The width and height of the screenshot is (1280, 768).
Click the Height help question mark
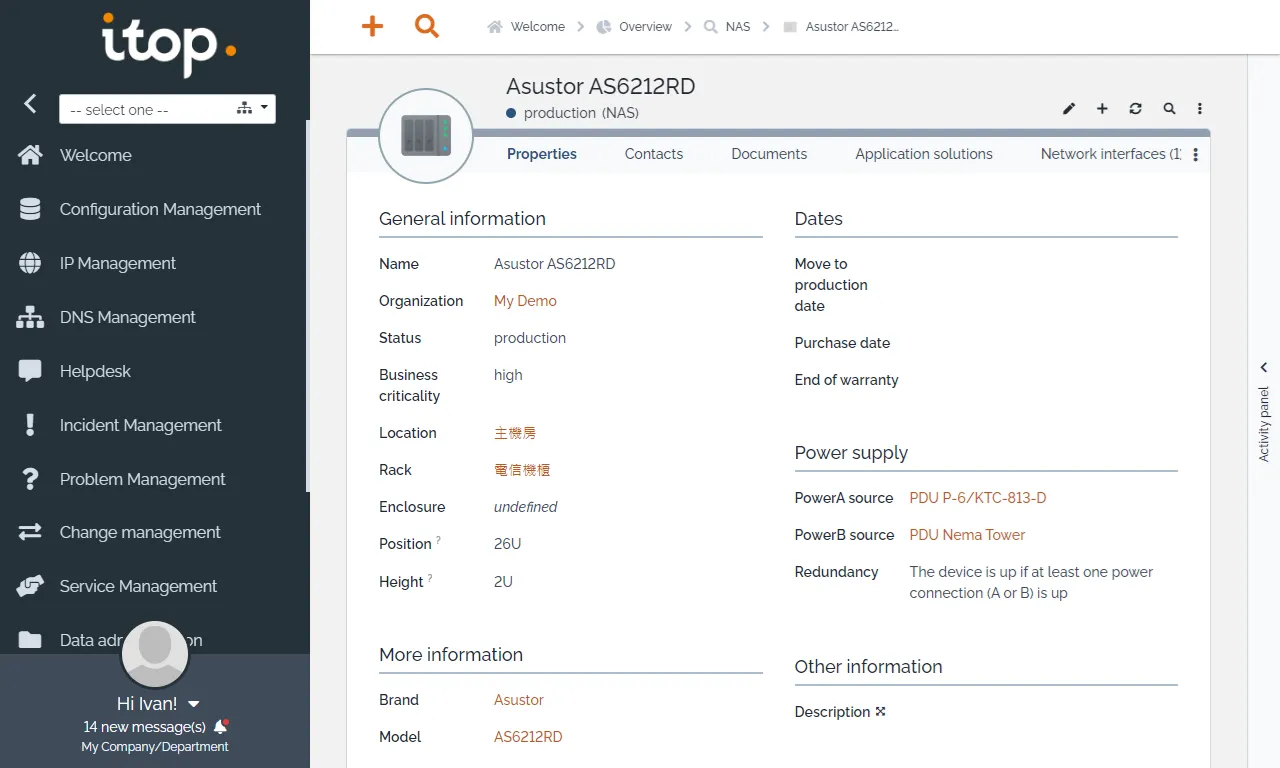click(x=430, y=577)
